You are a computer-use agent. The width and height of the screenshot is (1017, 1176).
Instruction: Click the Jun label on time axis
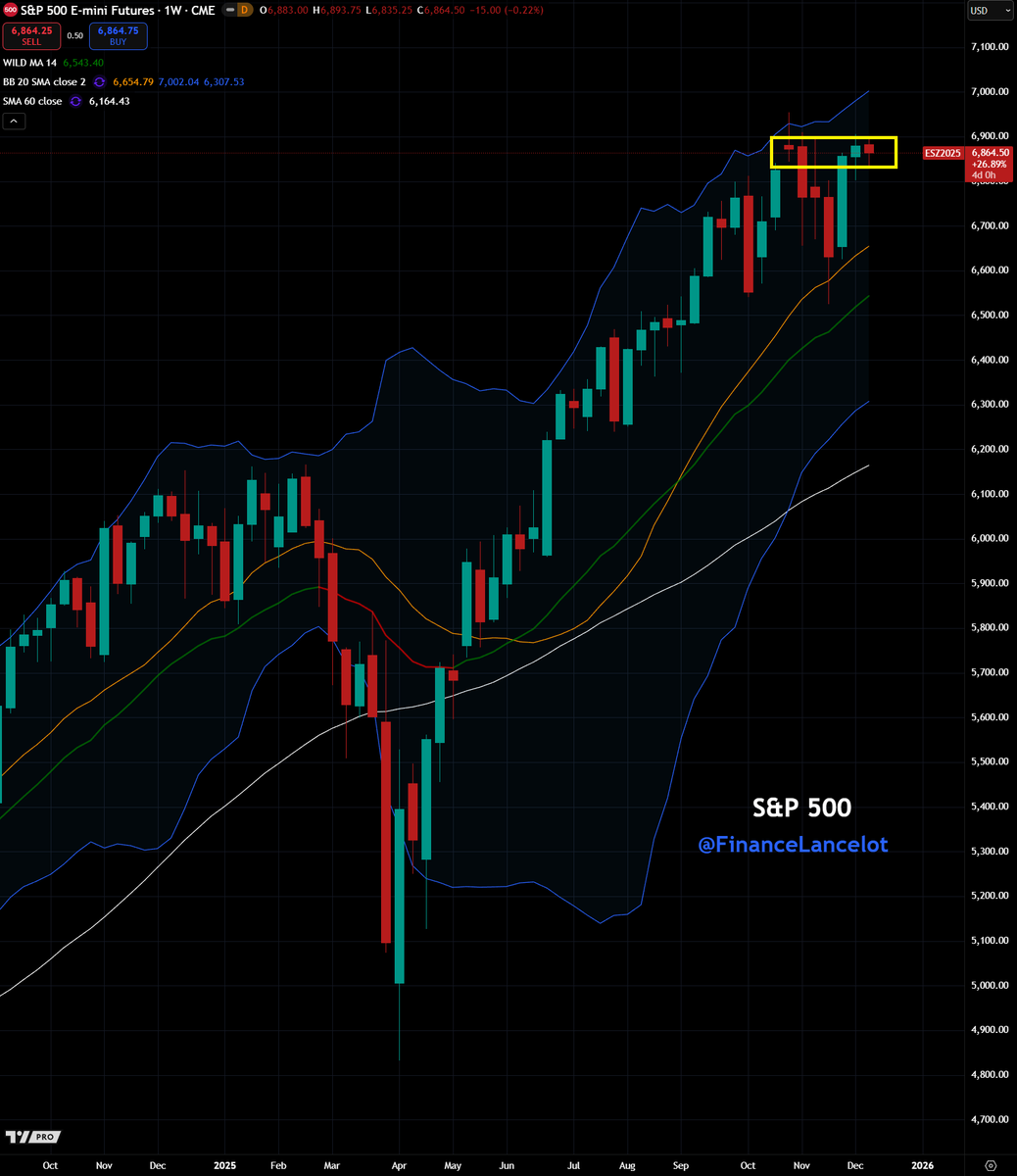pyautogui.click(x=508, y=1166)
